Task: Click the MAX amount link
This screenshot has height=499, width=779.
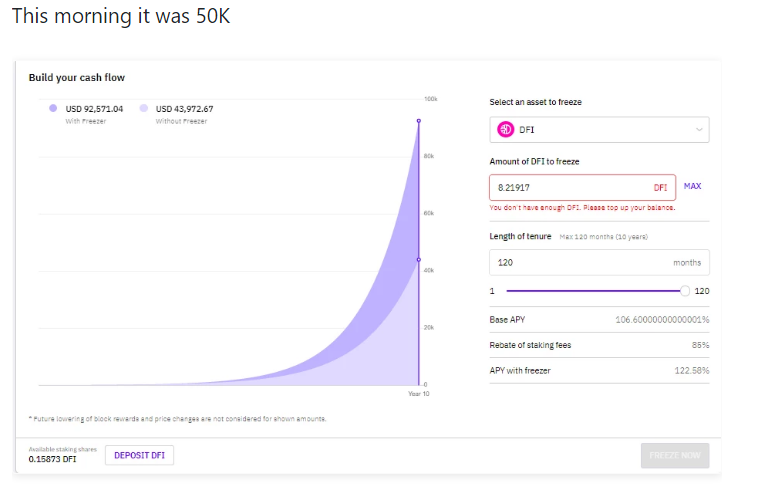Action: click(x=693, y=186)
